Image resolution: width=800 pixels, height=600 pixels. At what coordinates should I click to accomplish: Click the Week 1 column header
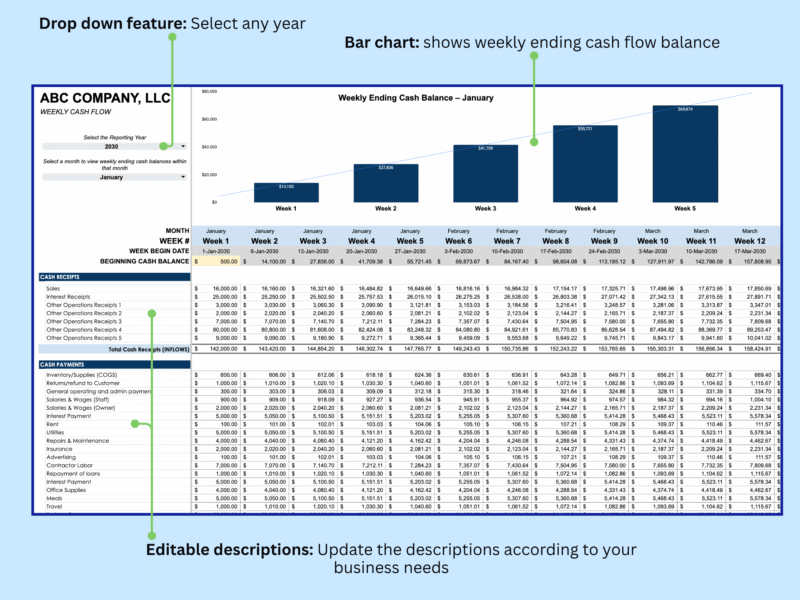[x=216, y=241]
